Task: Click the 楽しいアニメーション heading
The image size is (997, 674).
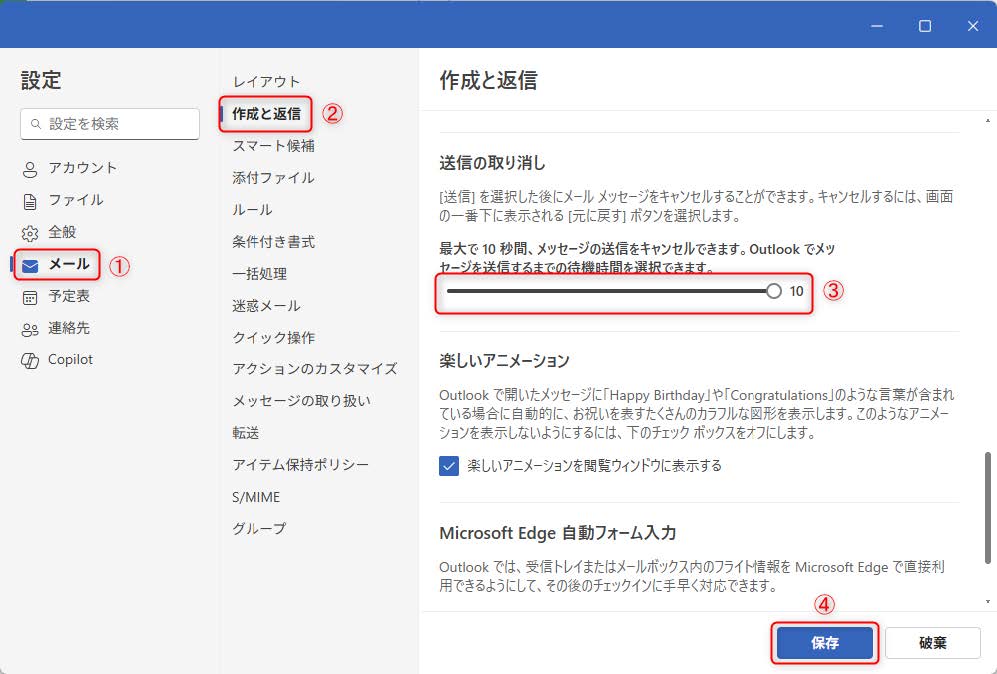Action: tap(504, 361)
